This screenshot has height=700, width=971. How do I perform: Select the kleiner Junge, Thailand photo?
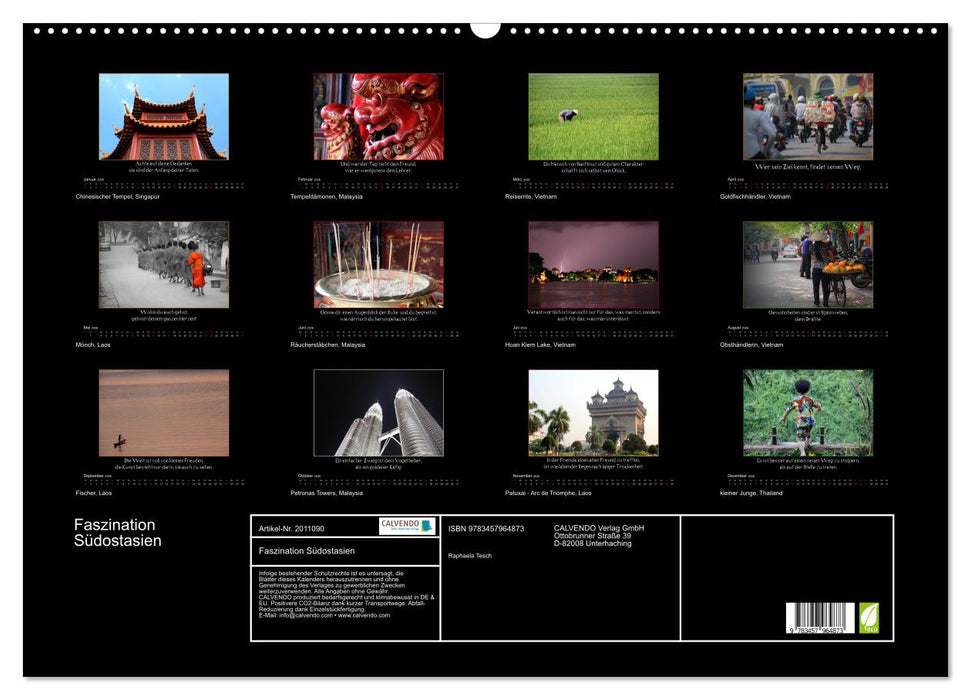[807, 412]
